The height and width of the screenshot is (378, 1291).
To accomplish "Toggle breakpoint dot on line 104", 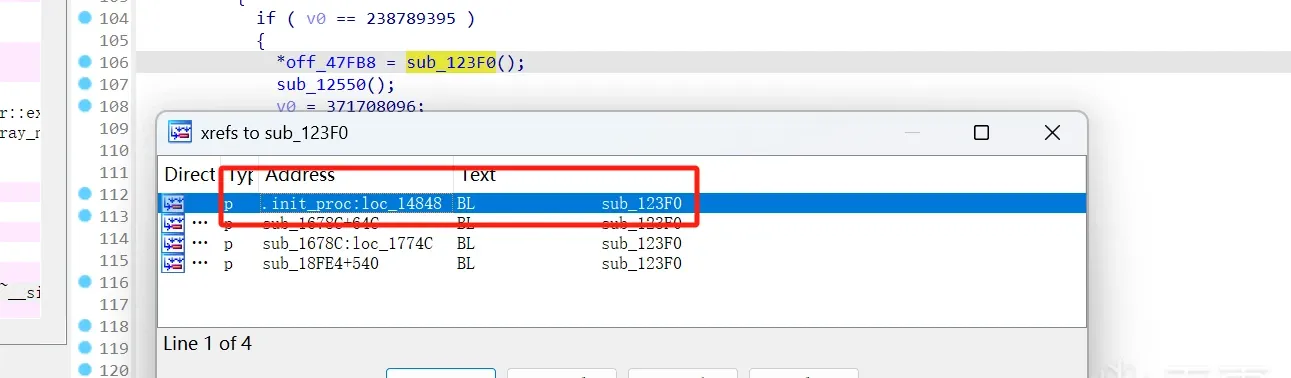I will (x=84, y=18).
